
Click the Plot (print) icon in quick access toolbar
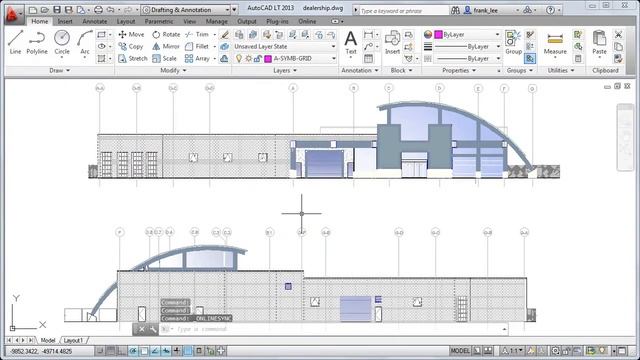98,9
